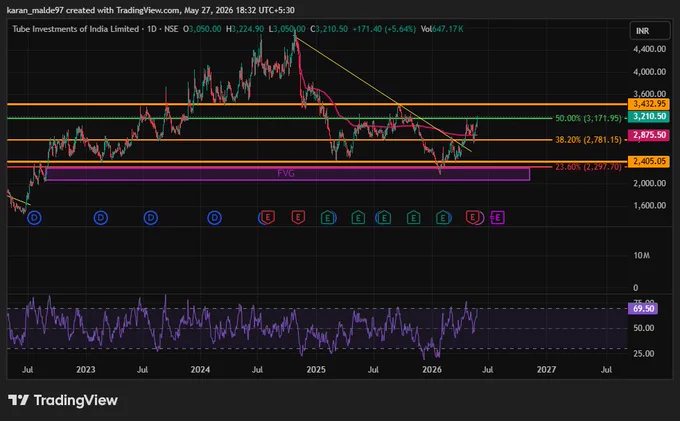Viewport: 680px width, 421px height.
Task: Select the 1D interval label
Action: click(x=151, y=29)
